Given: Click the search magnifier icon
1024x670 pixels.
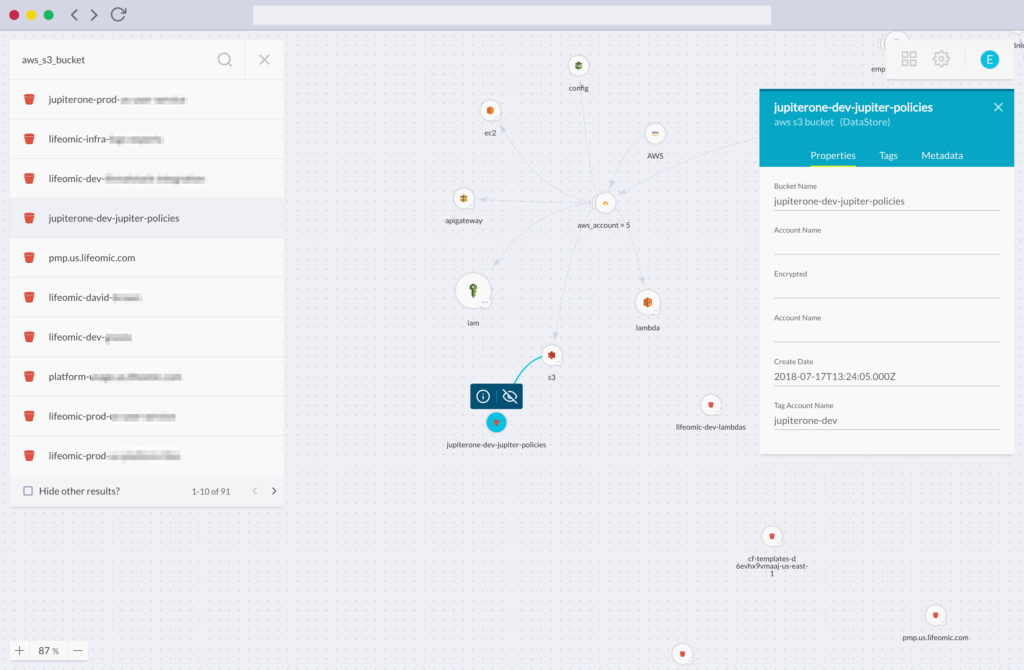Looking at the screenshot, I should pyautogui.click(x=225, y=59).
